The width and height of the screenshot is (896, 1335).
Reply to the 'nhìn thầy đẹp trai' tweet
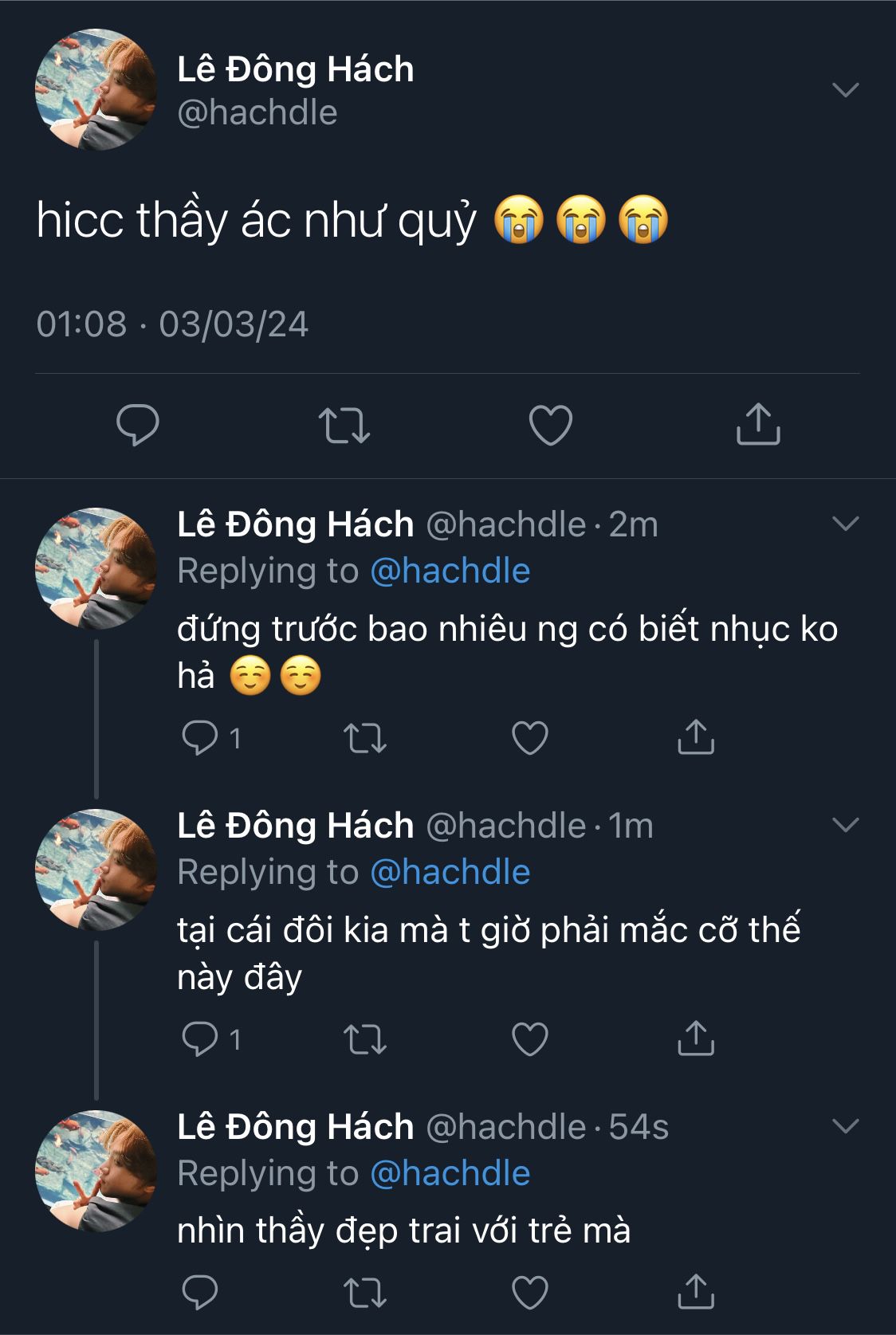coord(200,1292)
